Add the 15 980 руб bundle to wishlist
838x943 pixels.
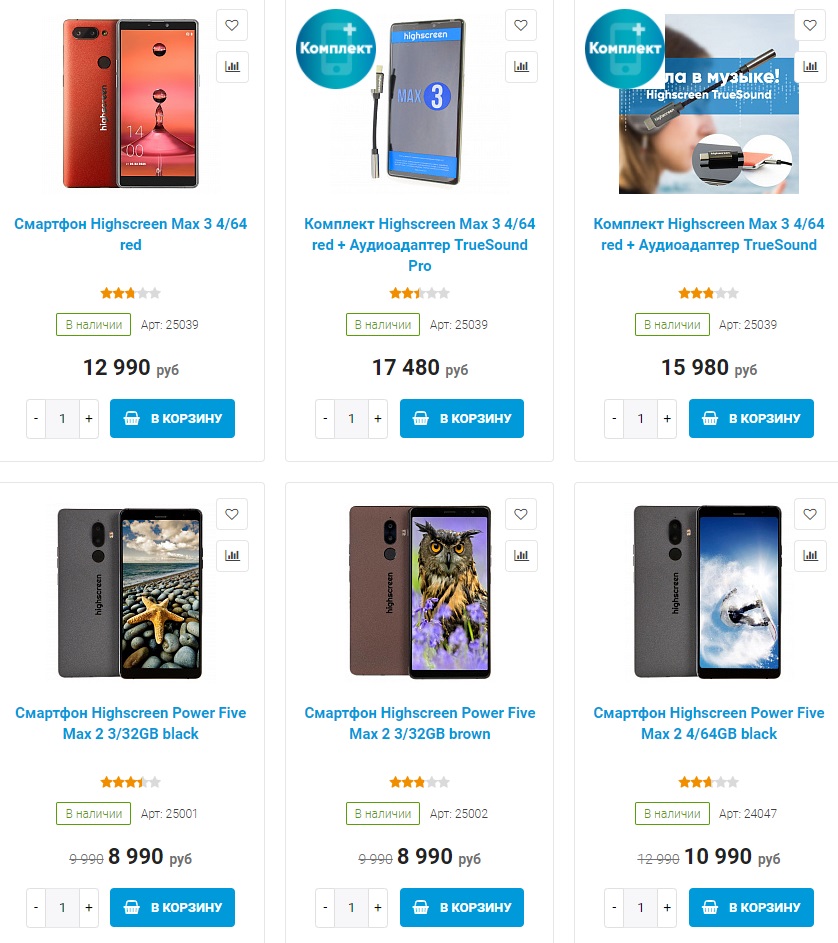810,25
